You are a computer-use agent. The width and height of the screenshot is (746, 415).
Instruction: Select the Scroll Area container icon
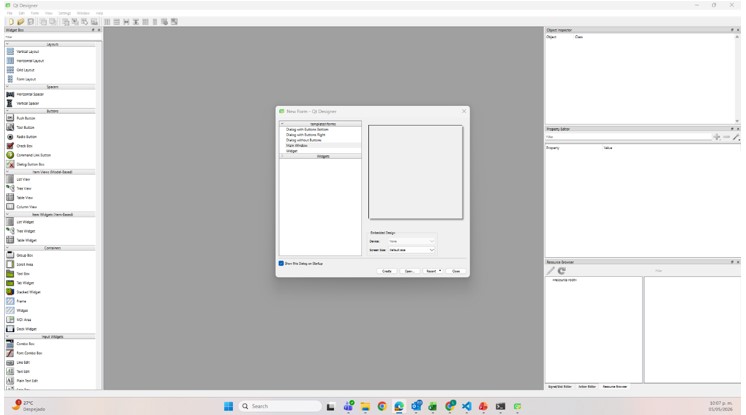(x=10, y=264)
